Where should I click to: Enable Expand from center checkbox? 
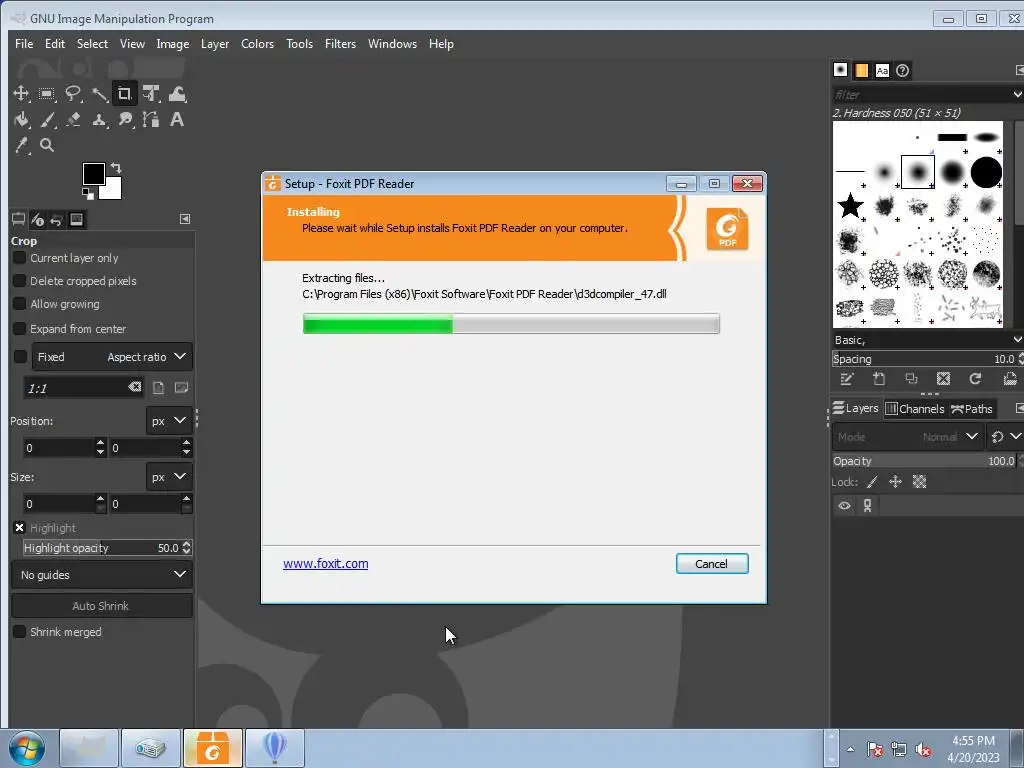point(20,328)
